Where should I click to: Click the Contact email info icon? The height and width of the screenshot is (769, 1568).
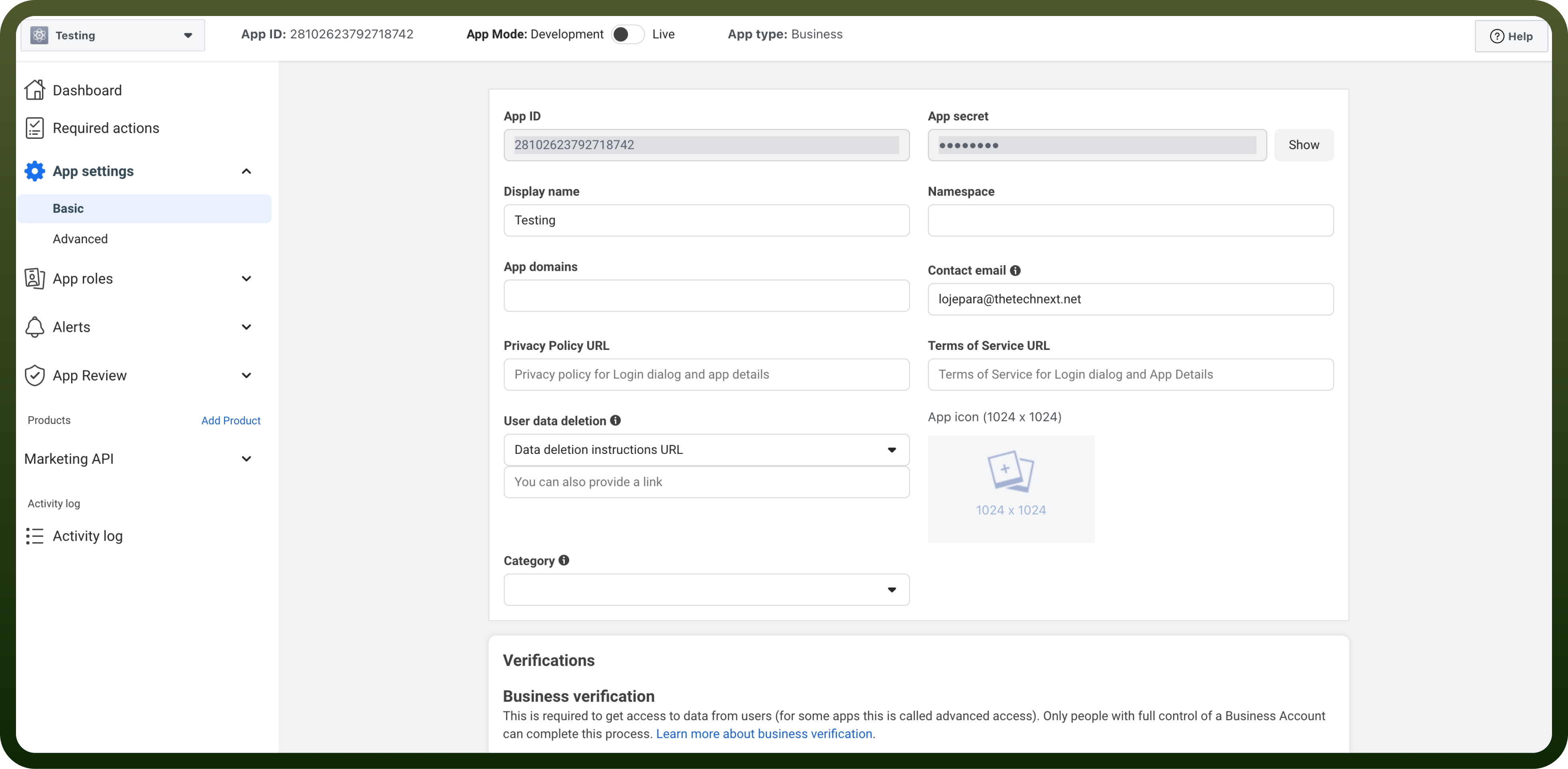tap(1015, 270)
